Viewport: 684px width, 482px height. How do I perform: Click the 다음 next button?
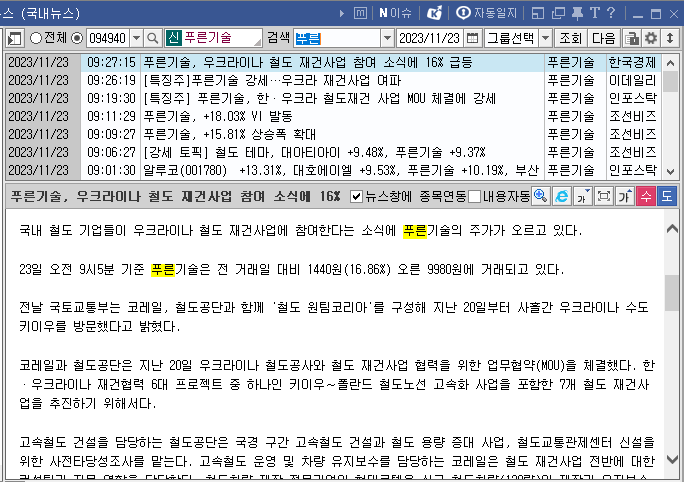click(603, 38)
